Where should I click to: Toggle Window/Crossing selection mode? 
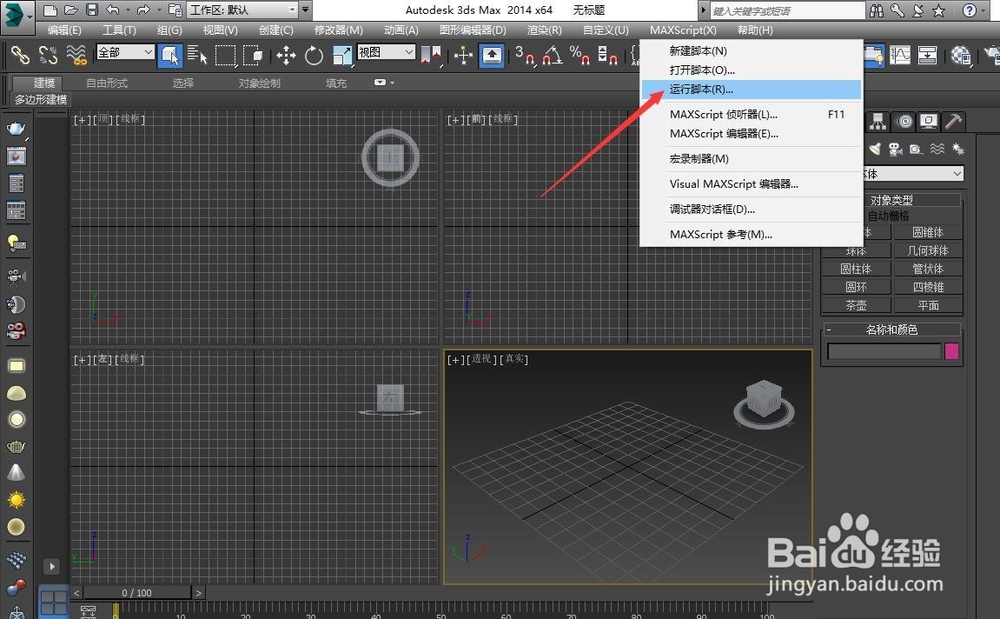(253, 55)
